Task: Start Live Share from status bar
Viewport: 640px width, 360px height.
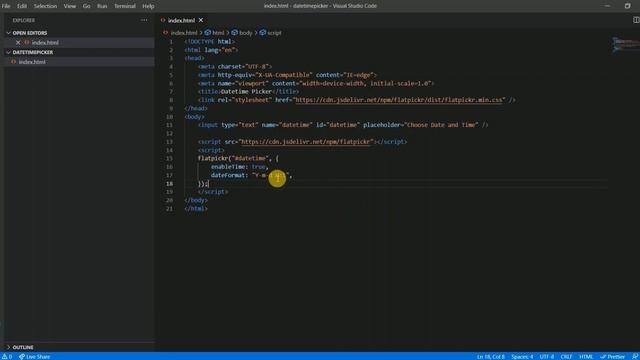Action: [34, 356]
